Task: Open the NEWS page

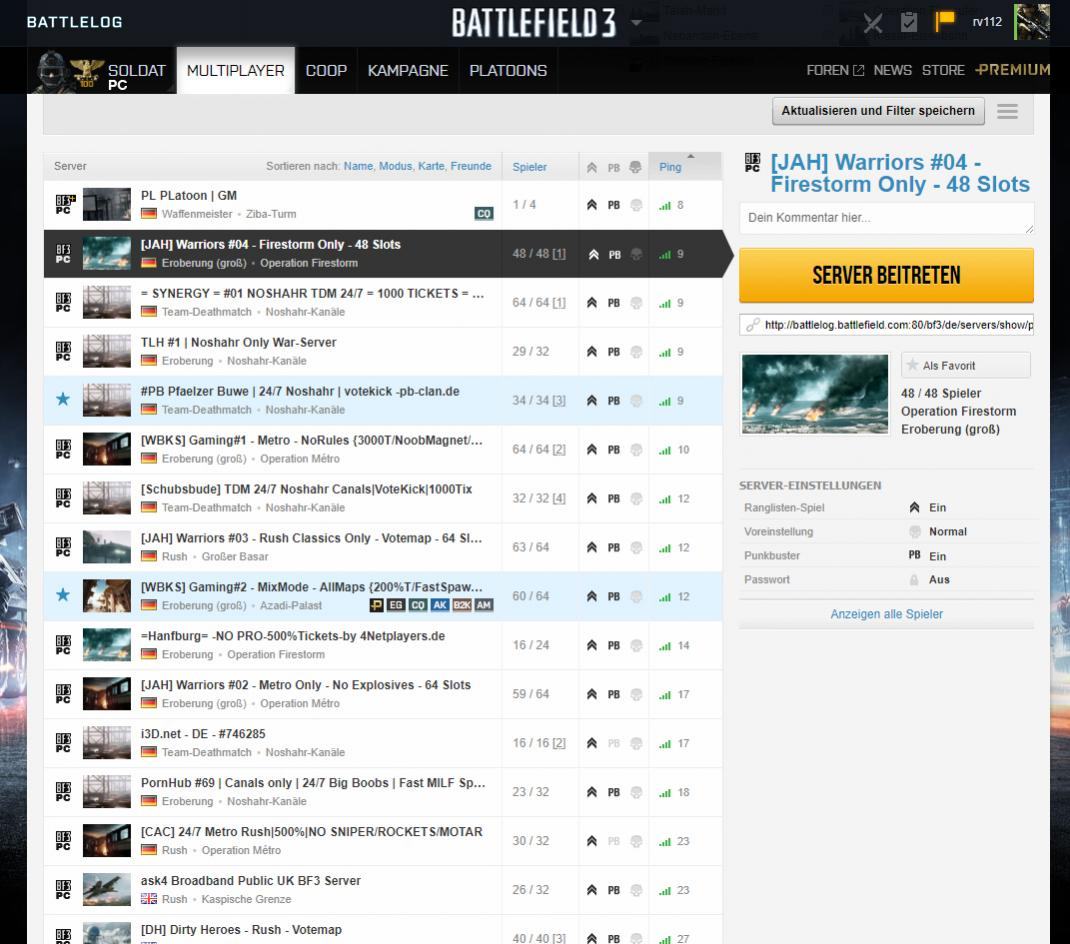Action: (893, 70)
